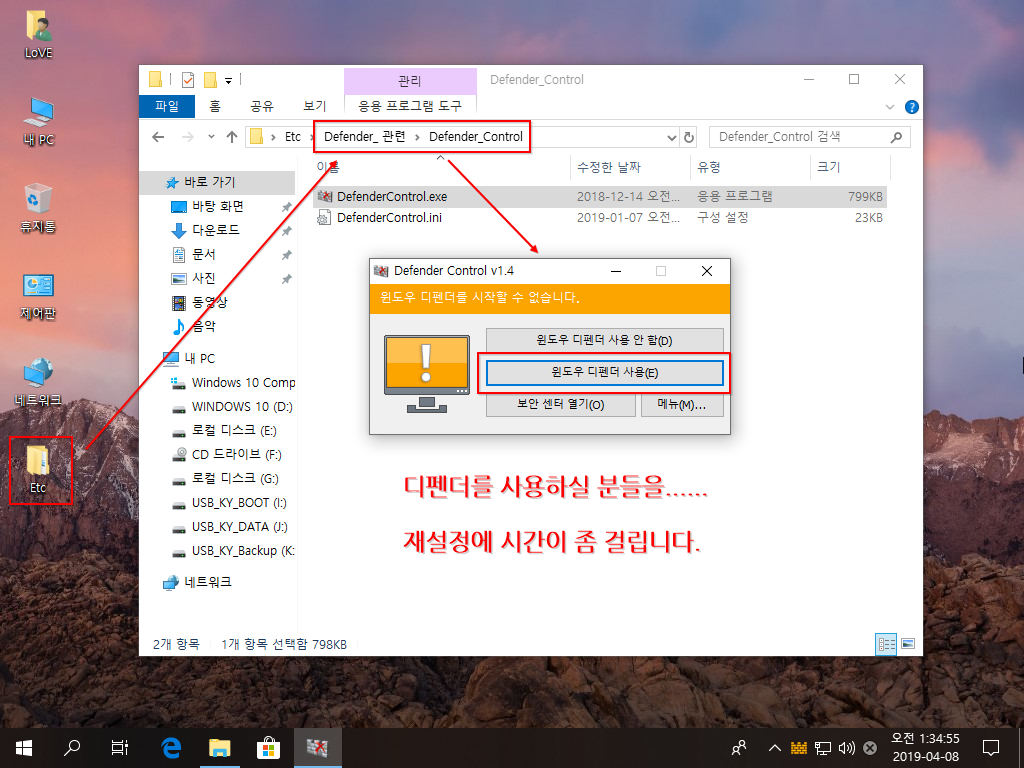Open Customize Quick Access Toolbar dropdown

click(229, 80)
